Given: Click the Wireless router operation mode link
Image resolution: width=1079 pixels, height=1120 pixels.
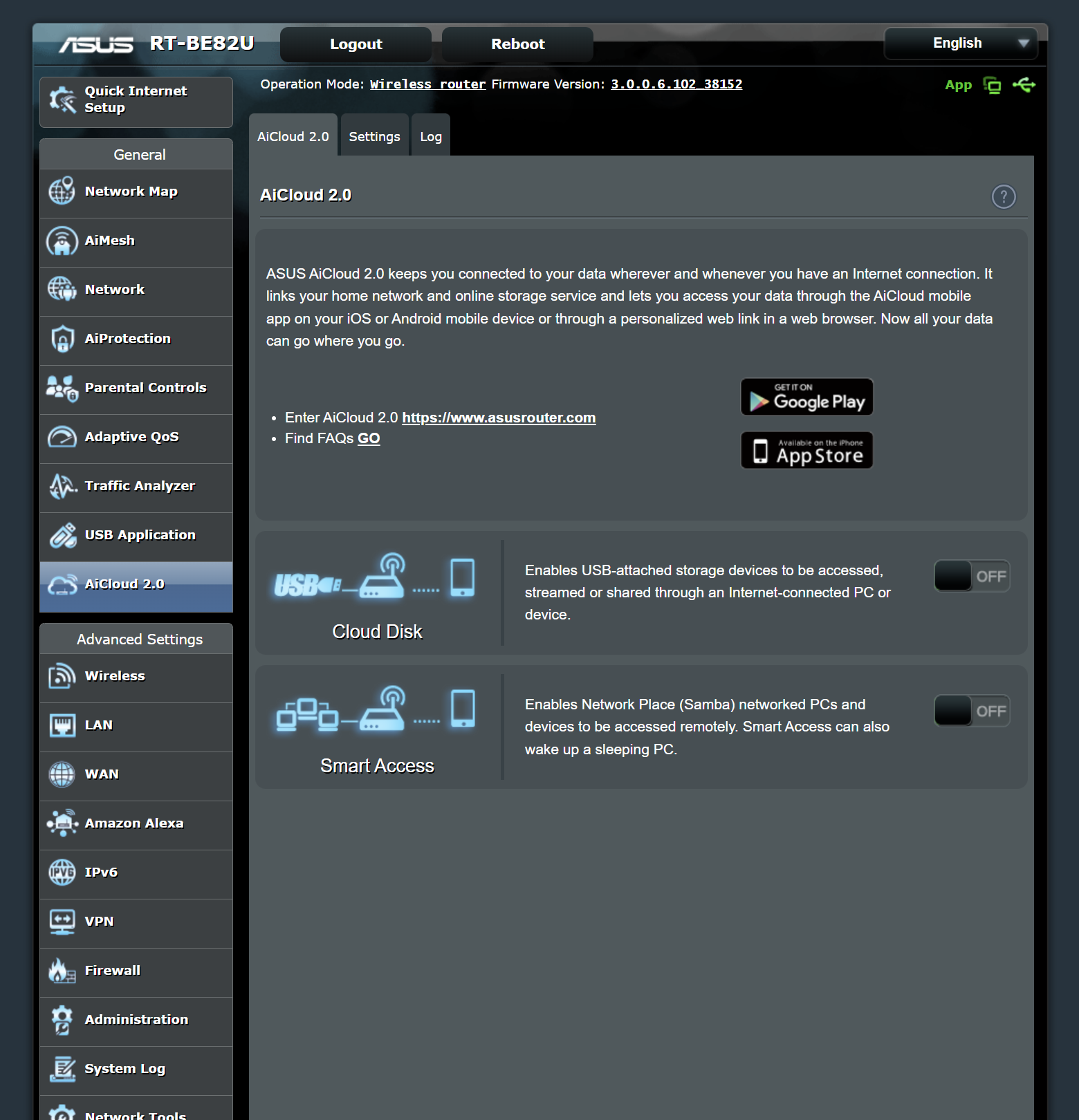Looking at the screenshot, I should click(427, 84).
